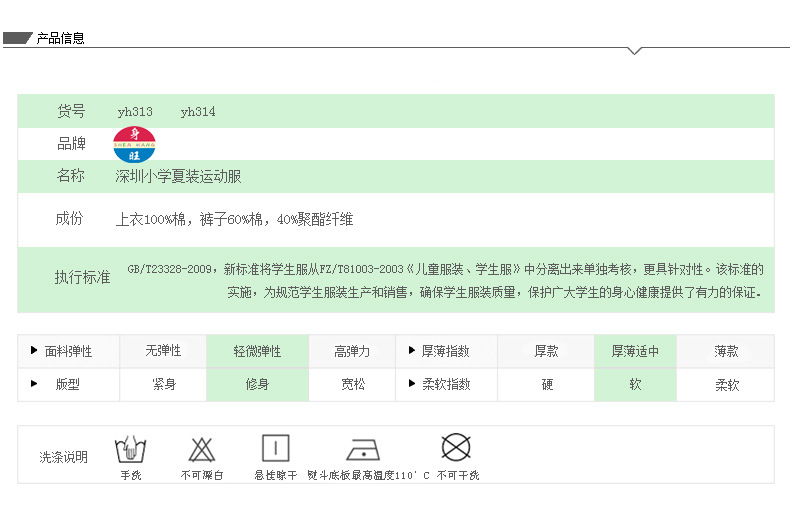Viewport: 790px width, 513px height.
Task: Select the 轻微弹性 elasticity option
Action: point(257,352)
